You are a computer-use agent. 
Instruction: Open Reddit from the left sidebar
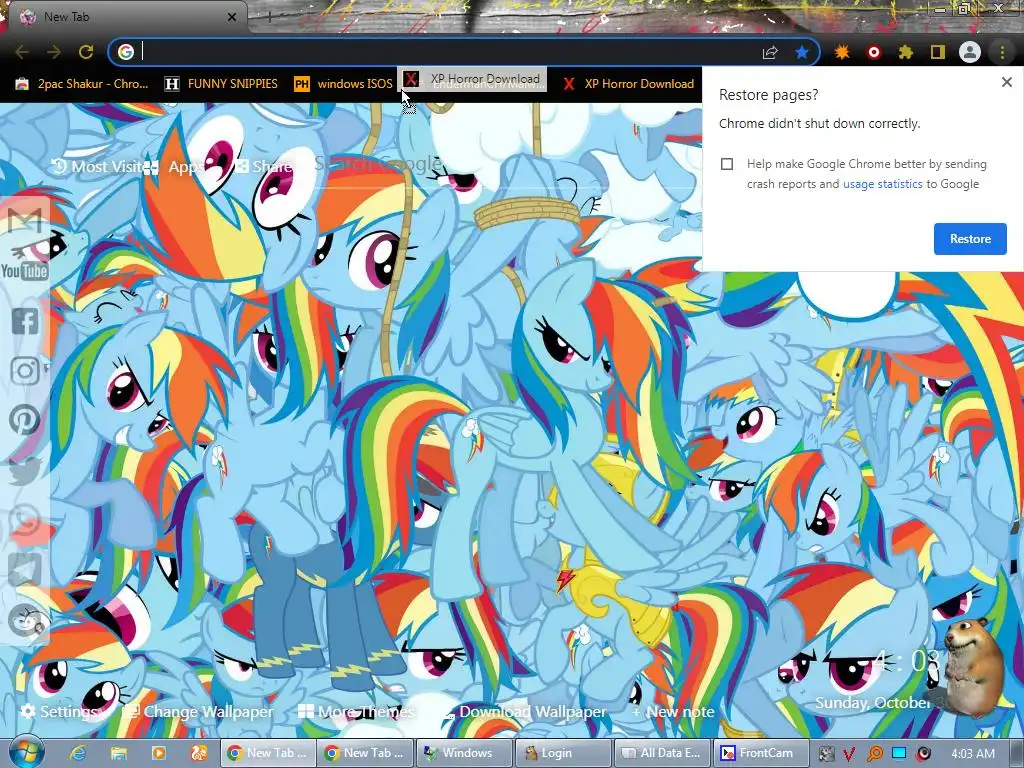point(25,620)
